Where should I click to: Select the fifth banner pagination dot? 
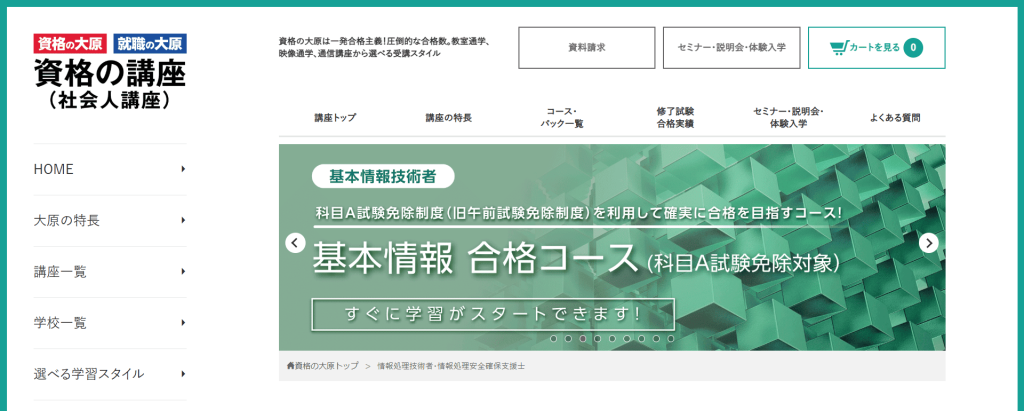(612, 338)
